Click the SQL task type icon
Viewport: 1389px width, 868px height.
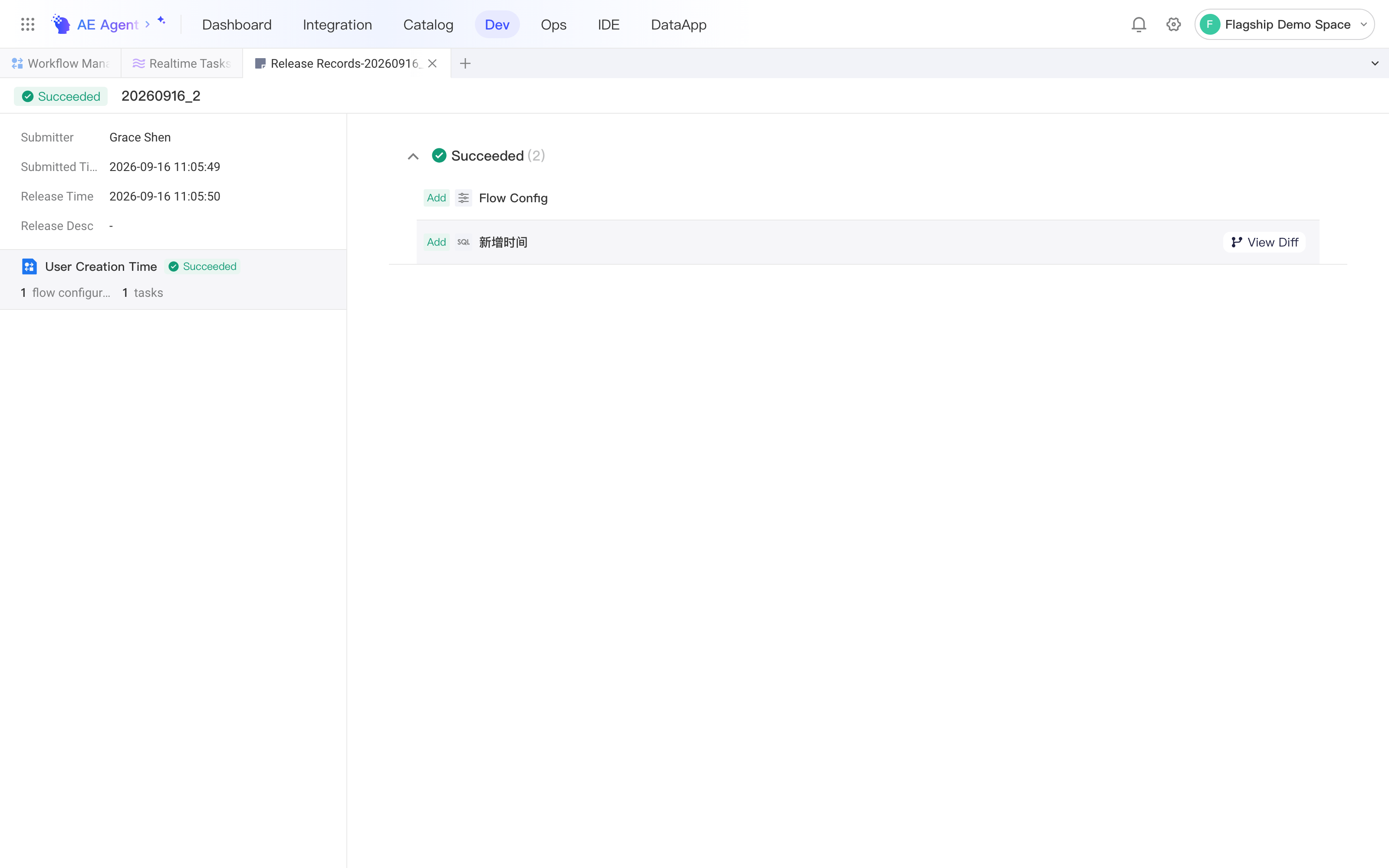(x=463, y=242)
